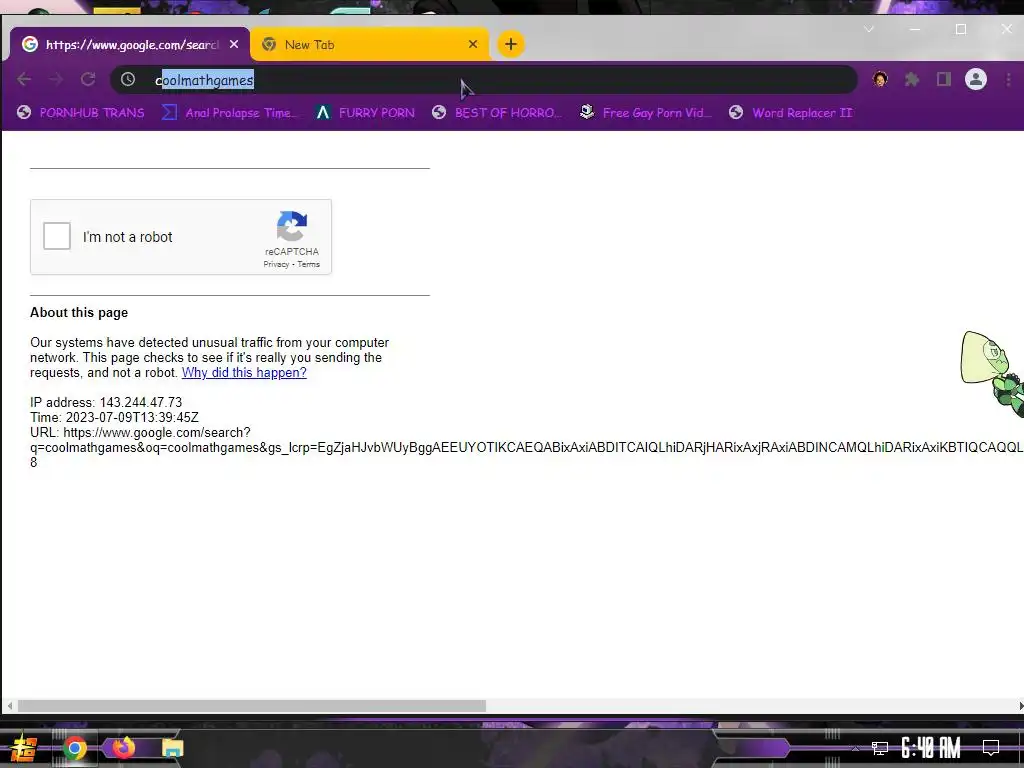
Task: Click the About this page heading
Action: pyautogui.click(x=79, y=313)
